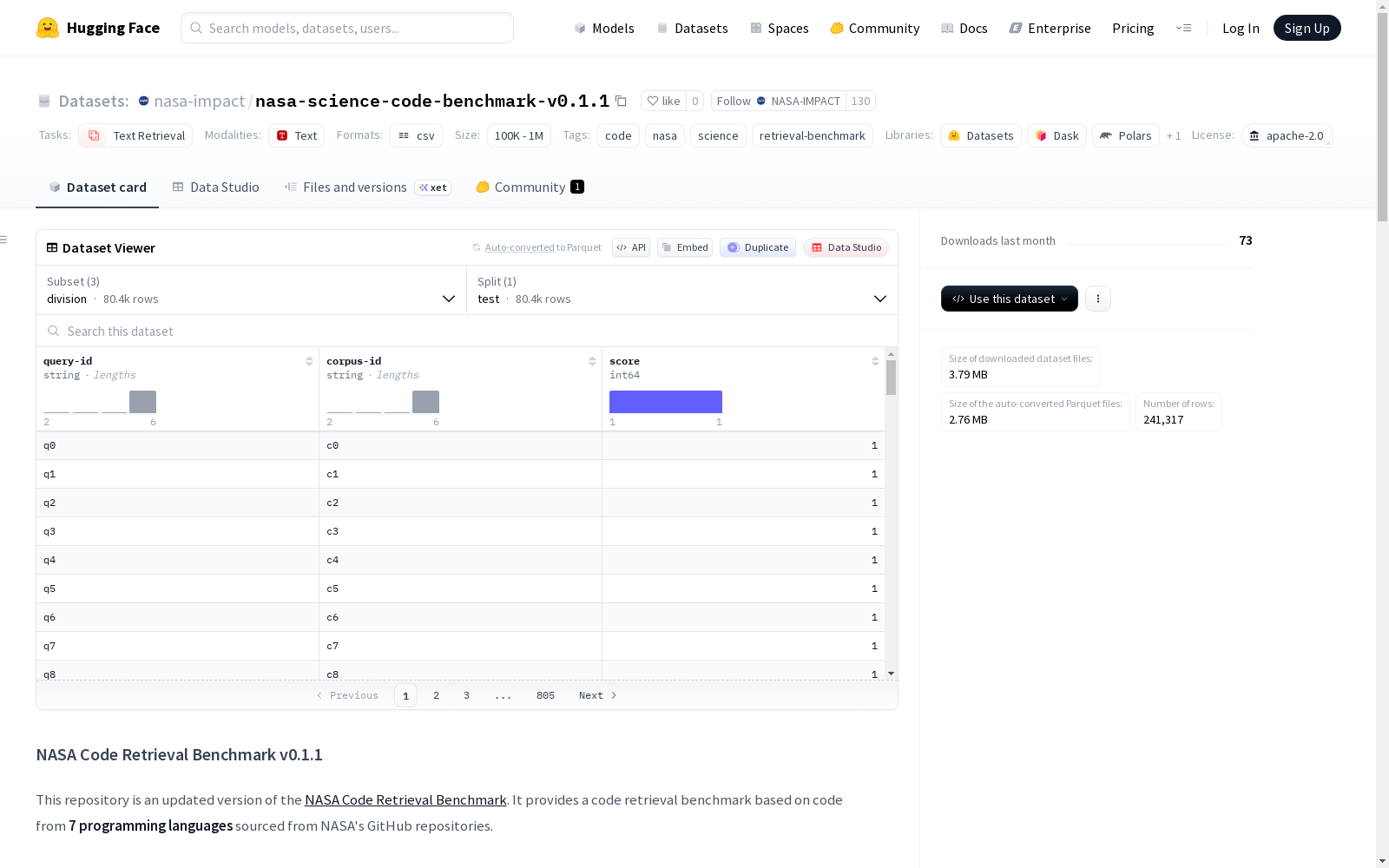
Task: Open the nasa-impact organization link
Action: click(x=200, y=101)
